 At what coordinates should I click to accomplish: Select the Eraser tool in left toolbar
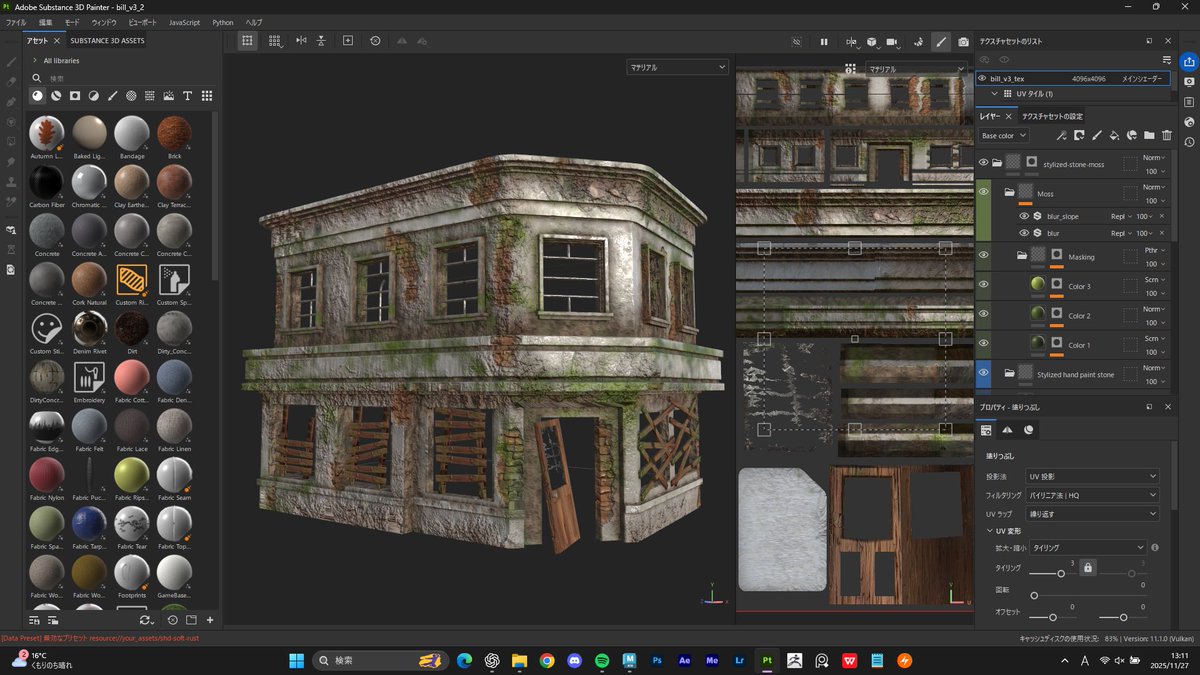(x=11, y=82)
